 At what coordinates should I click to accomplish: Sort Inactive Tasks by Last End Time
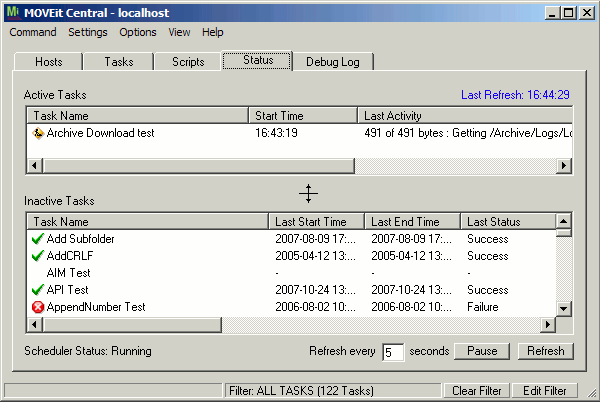[x=412, y=222]
